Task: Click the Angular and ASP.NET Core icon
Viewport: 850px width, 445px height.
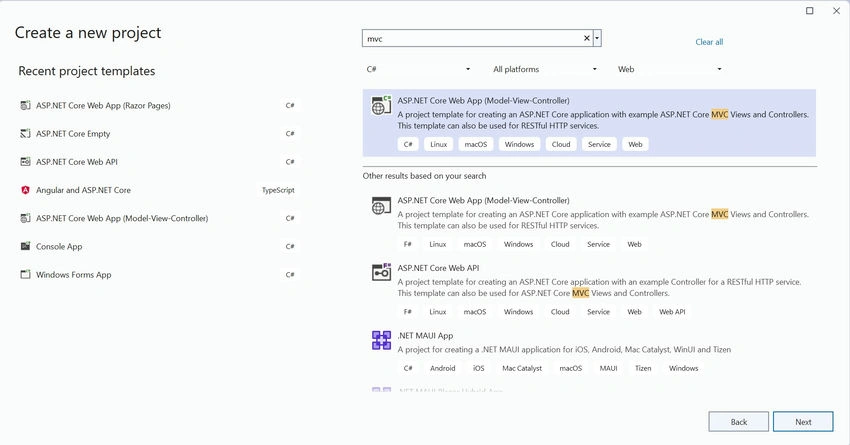Action: tap(25, 190)
